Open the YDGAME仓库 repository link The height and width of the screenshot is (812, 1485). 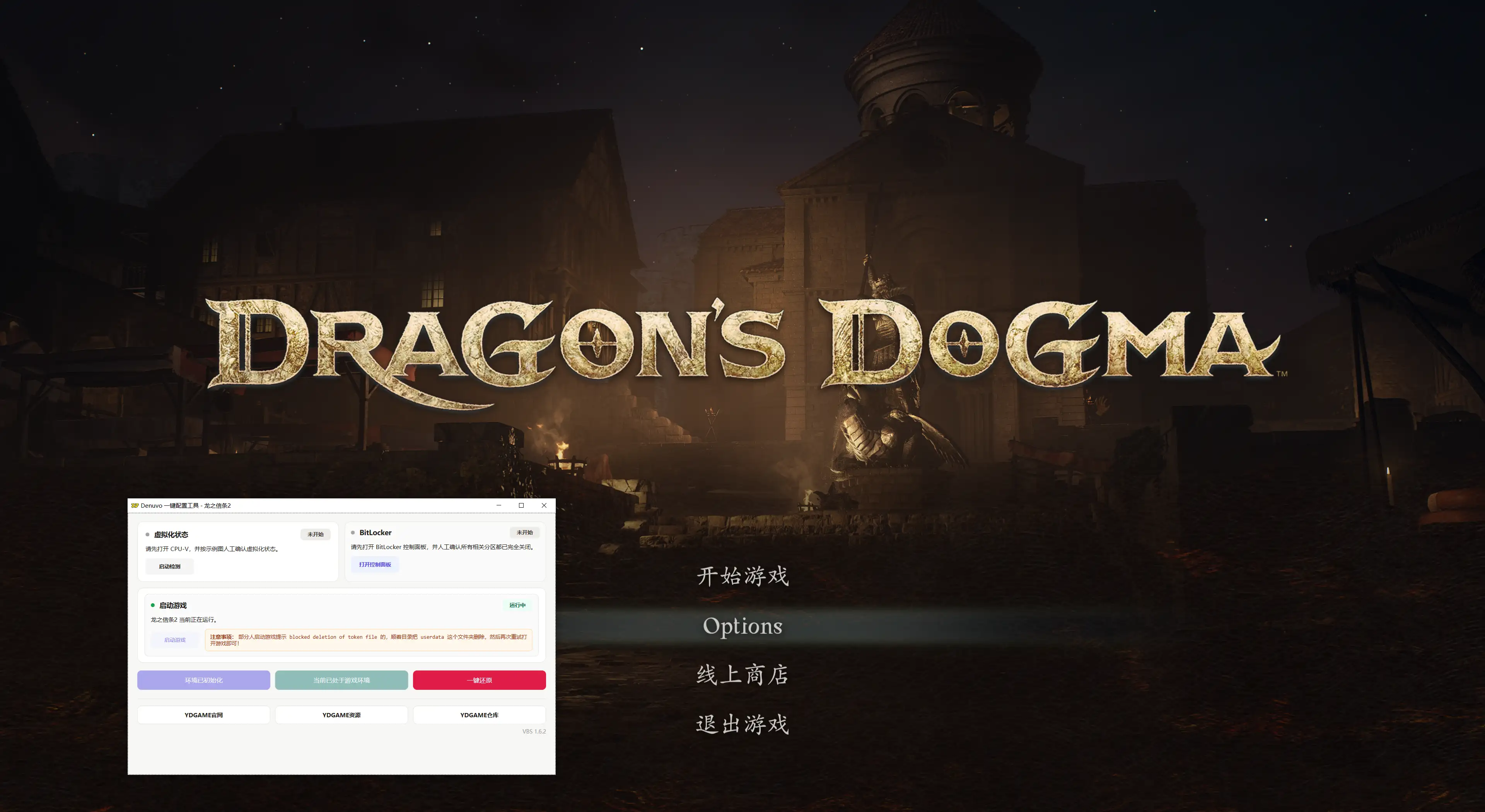[479, 715]
